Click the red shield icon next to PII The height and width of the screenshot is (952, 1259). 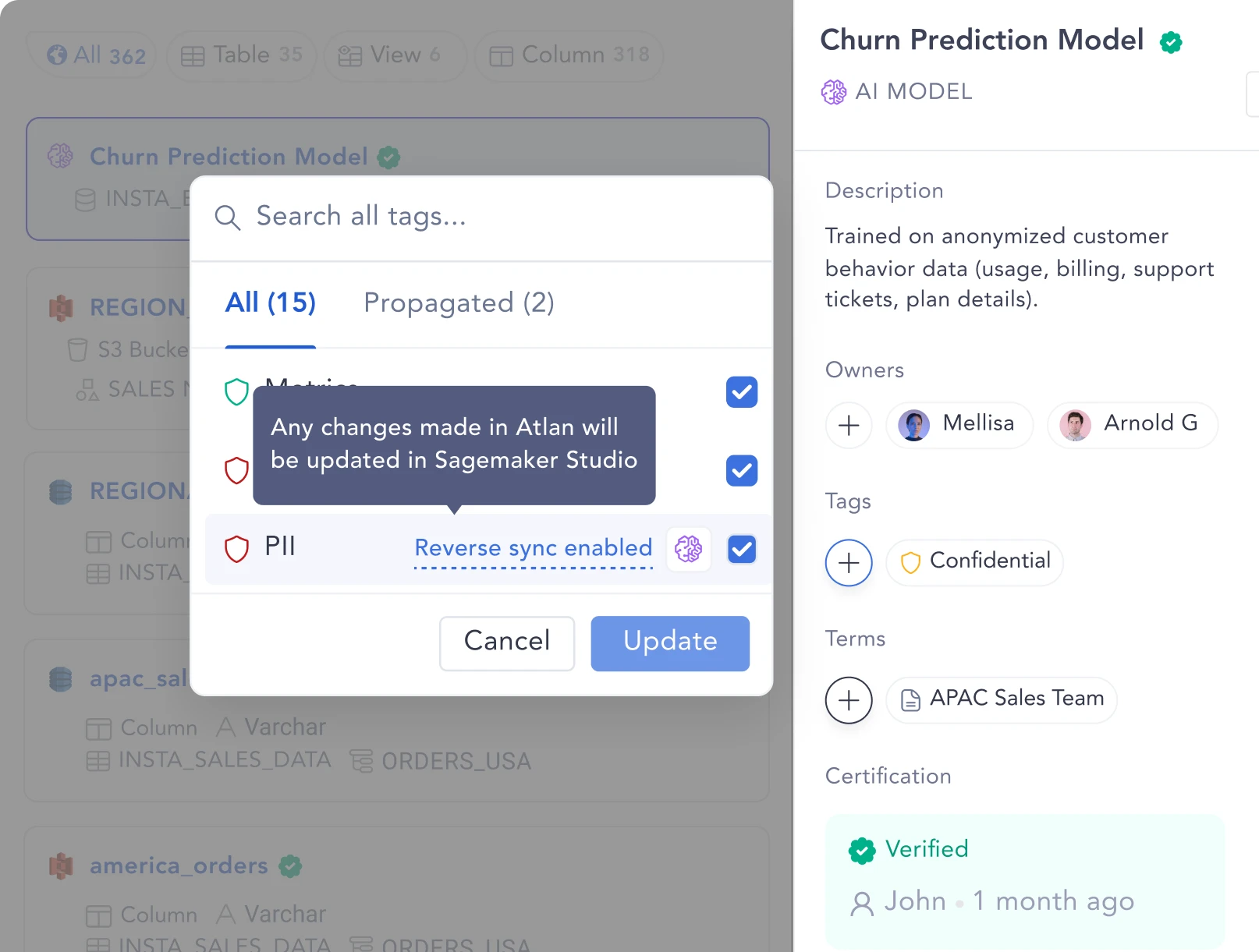click(236, 549)
